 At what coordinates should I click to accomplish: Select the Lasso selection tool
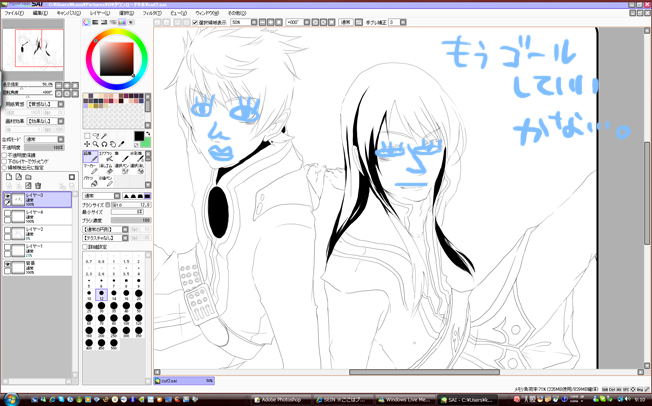(96, 136)
